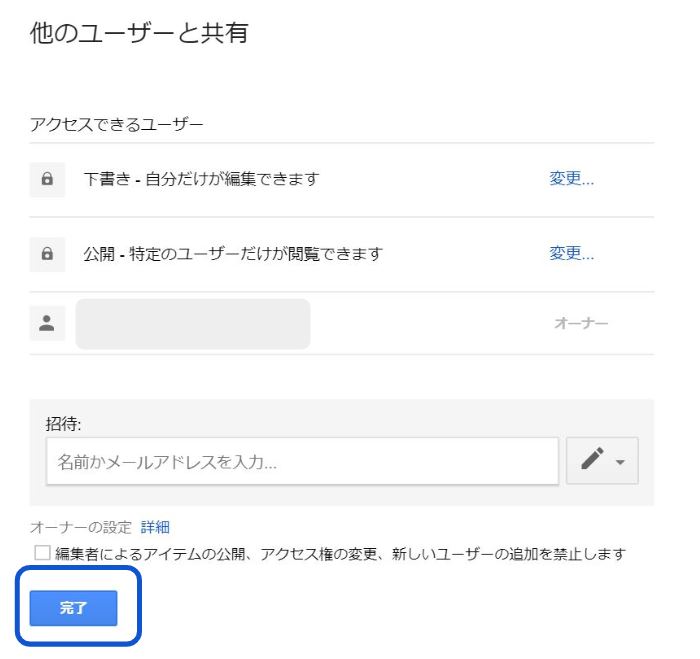Click the greyed-out owner name box

pyautogui.click(x=193, y=323)
